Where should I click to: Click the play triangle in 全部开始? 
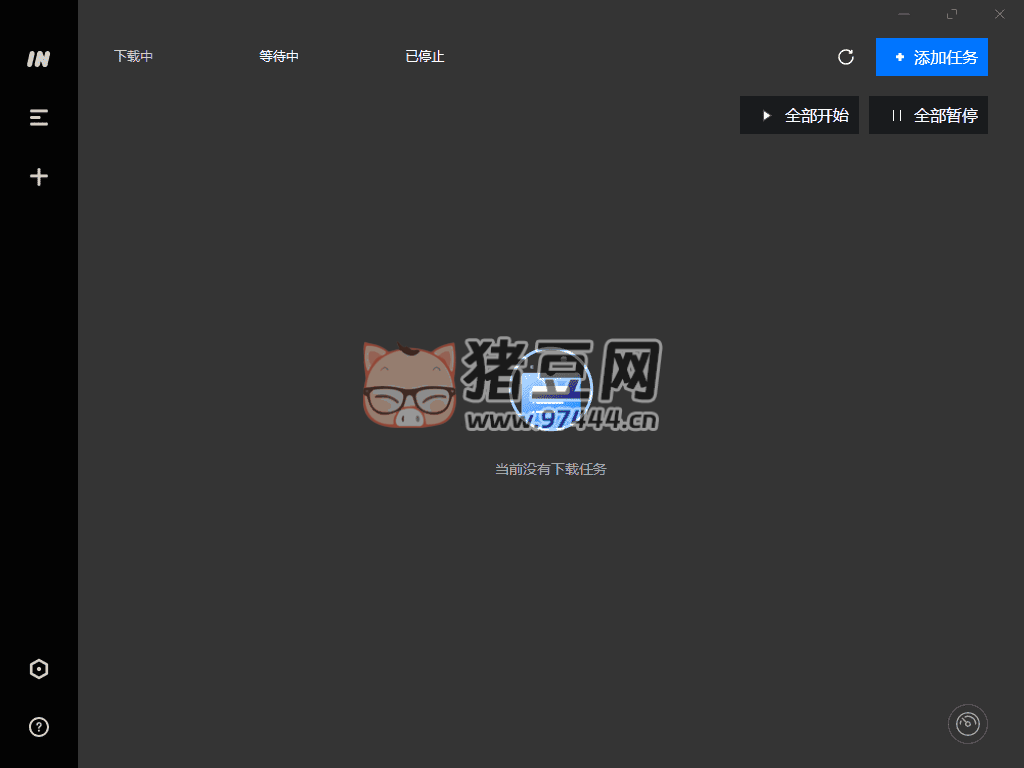tap(767, 116)
